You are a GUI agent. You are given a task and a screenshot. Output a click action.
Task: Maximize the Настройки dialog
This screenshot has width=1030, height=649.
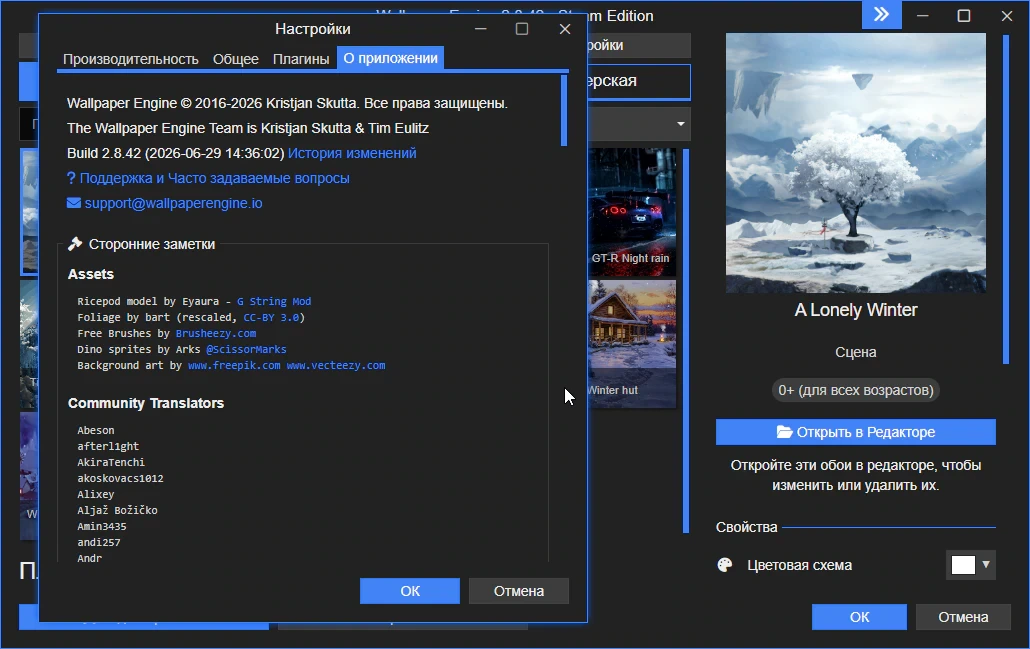pos(522,29)
